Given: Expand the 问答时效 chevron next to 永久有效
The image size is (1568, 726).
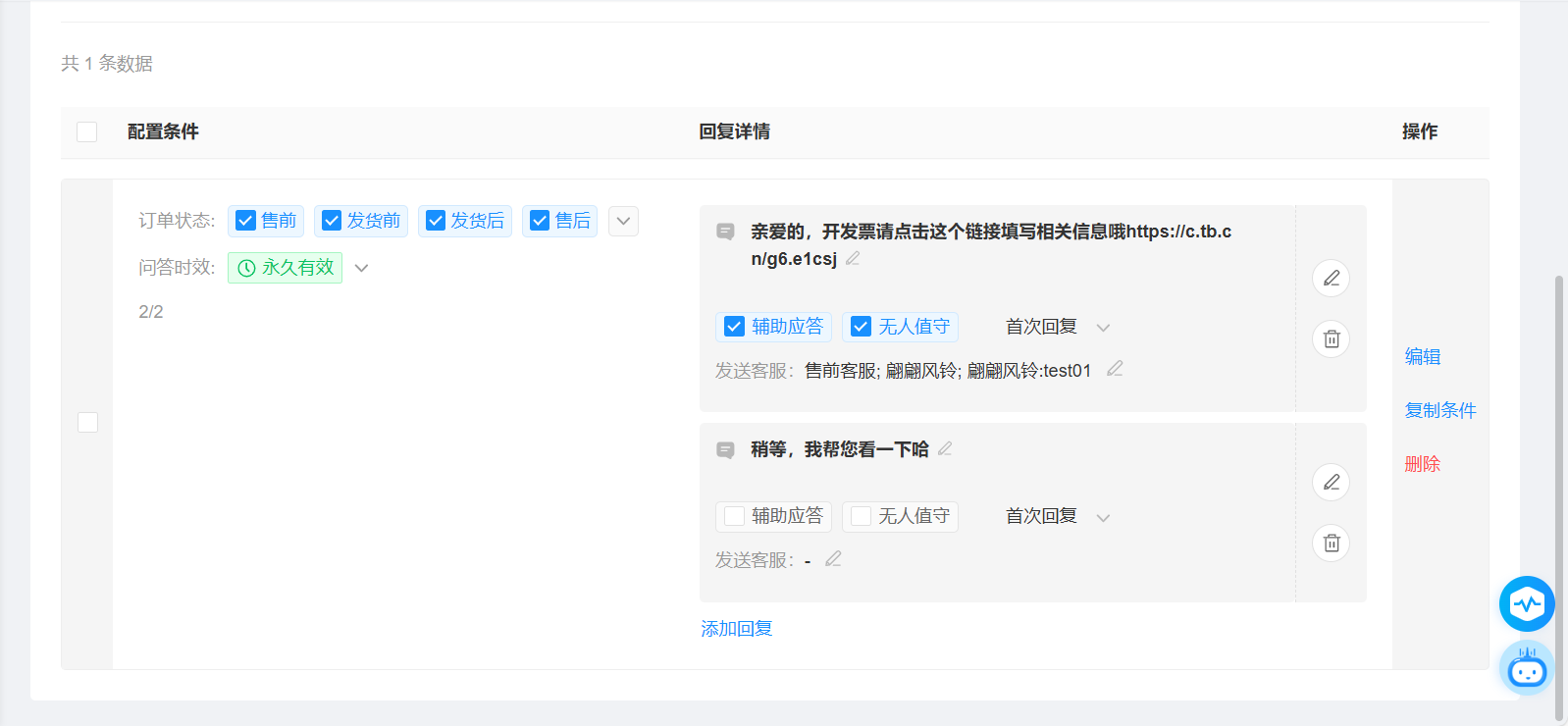Looking at the screenshot, I should point(361,268).
